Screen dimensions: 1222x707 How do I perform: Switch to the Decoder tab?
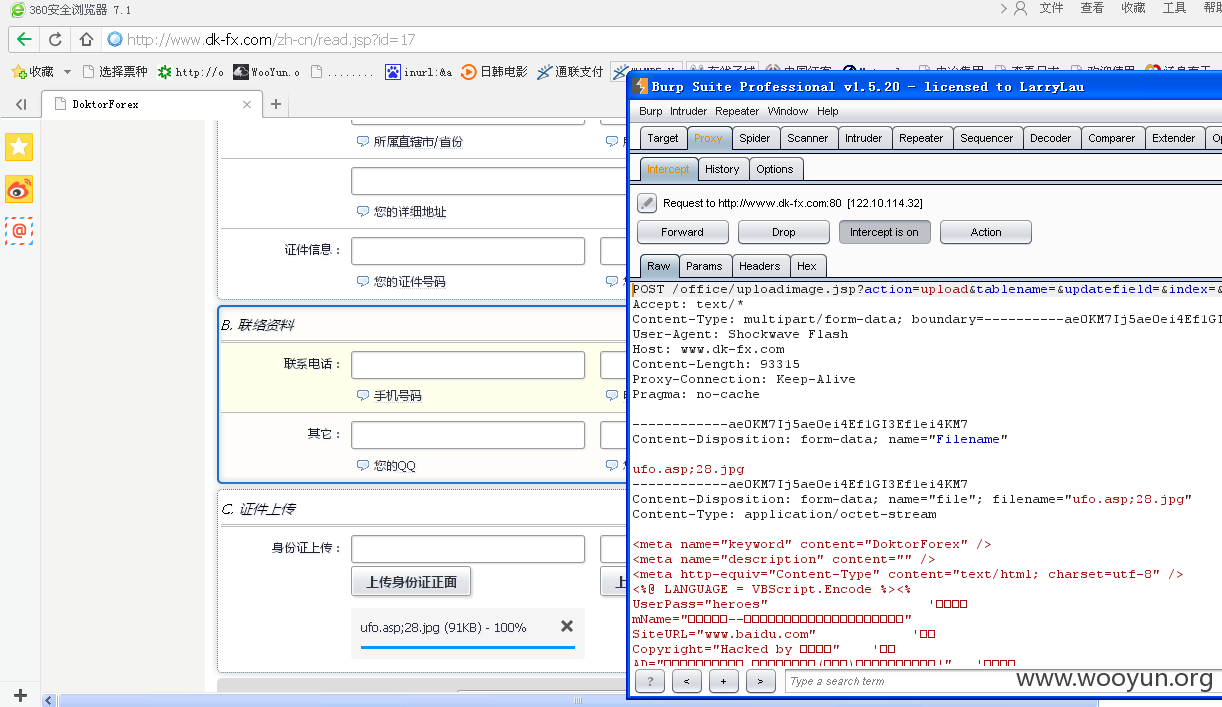tap(1050, 139)
